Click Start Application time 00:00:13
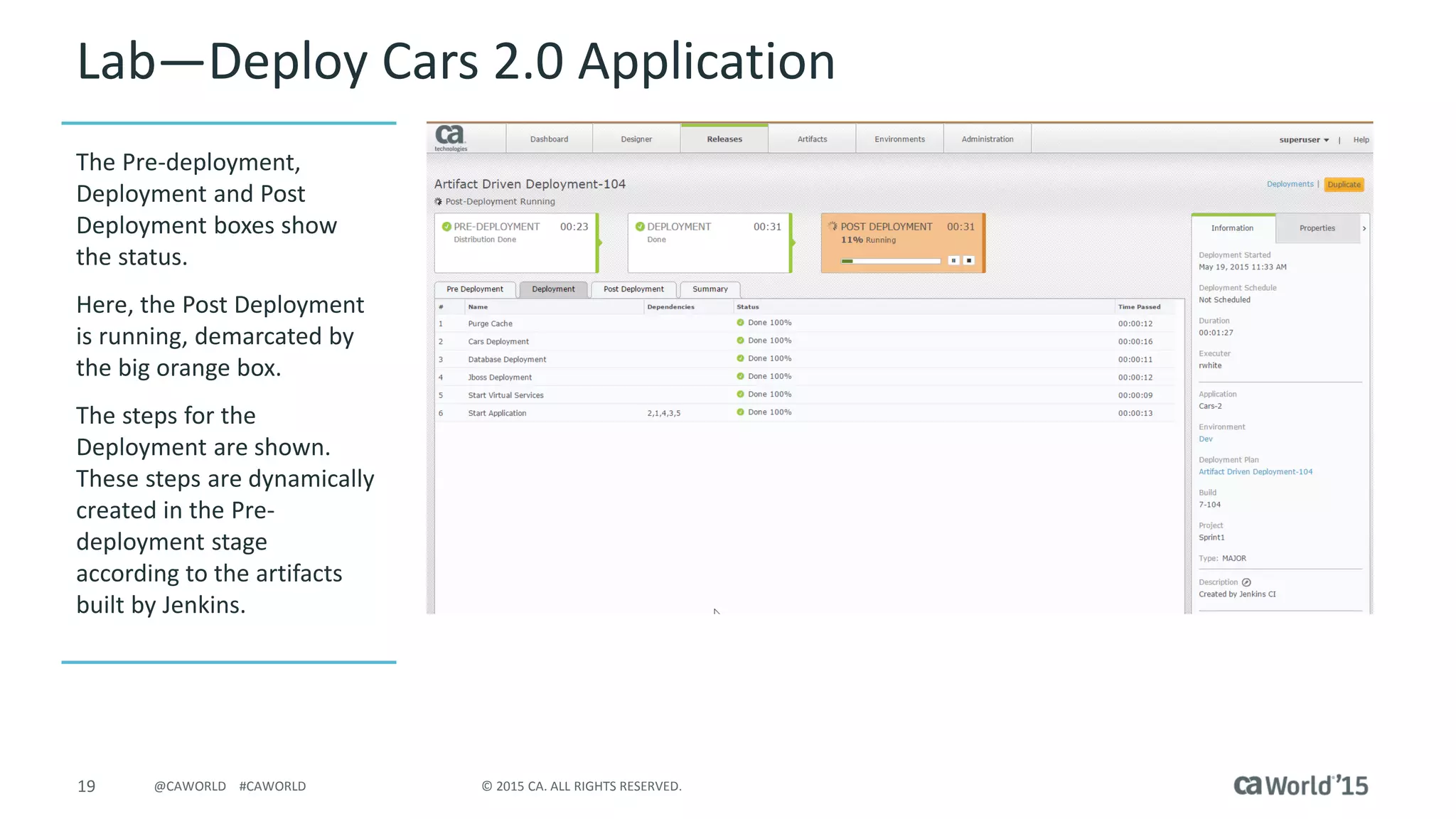This screenshot has height=819, width=1456. [1135, 413]
